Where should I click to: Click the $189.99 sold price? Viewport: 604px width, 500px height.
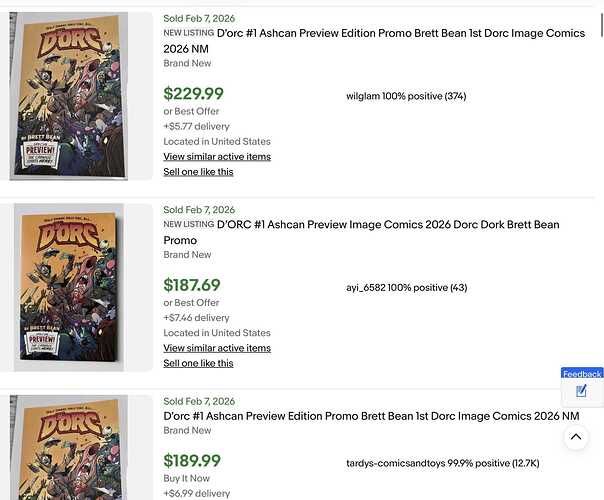[192, 461]
